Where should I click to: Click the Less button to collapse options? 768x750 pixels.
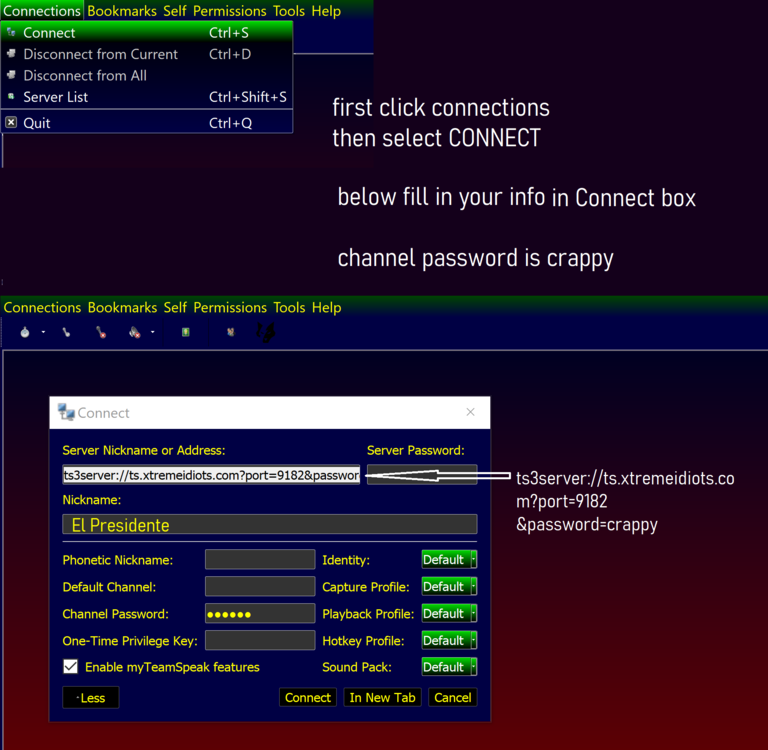click(91, 698)
